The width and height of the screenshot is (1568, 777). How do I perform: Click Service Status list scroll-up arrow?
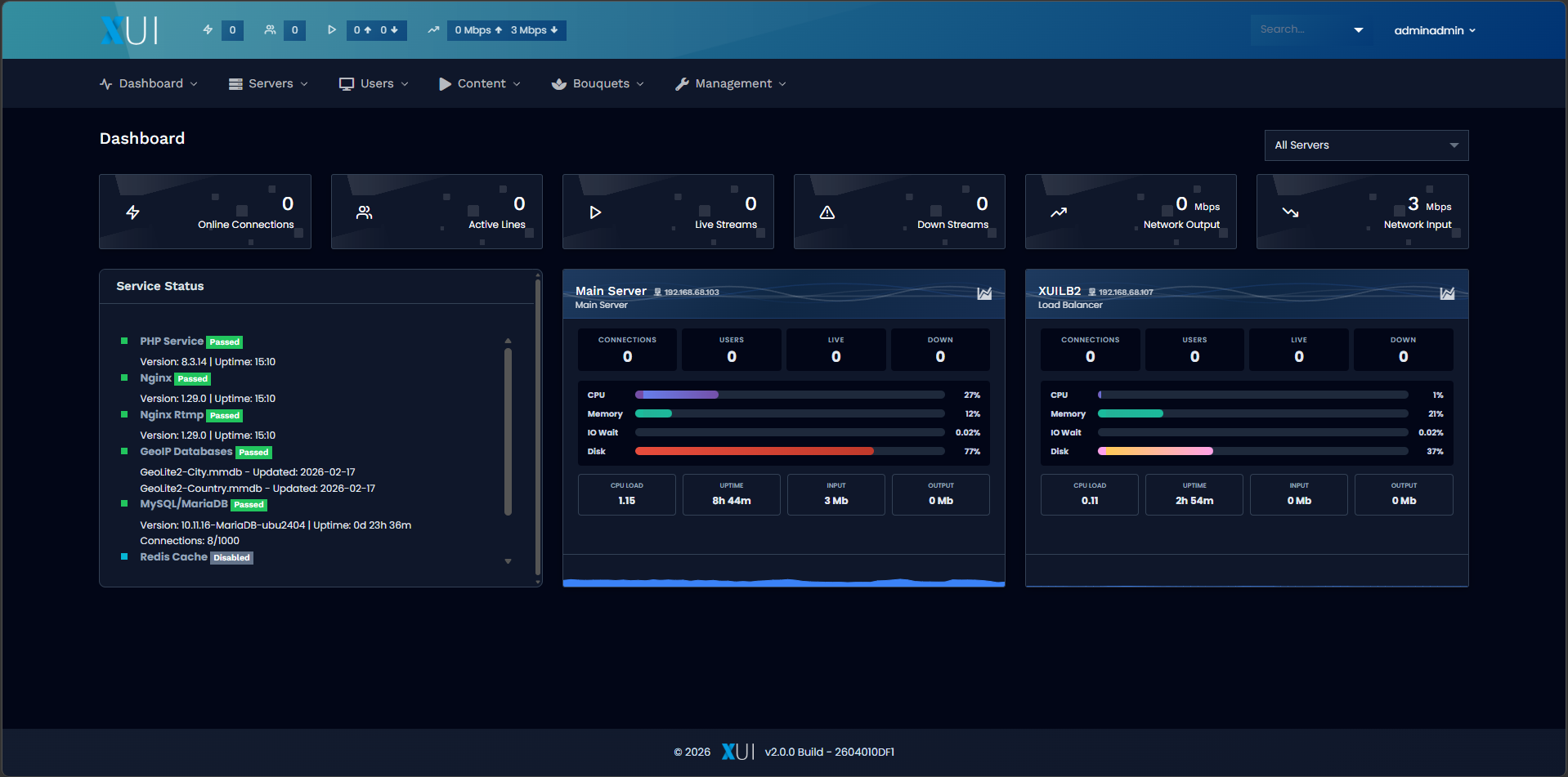tap(508, 341)
